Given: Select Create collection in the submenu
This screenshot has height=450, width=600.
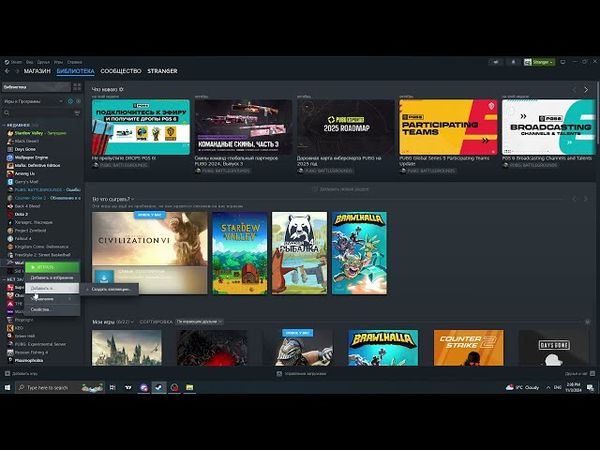Looking at the screenshot, I should click(x=111, y=289).
